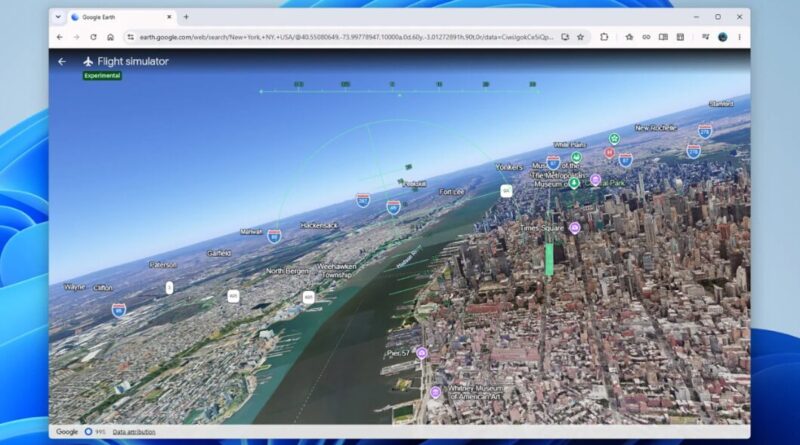Image resolution: width=800 pixels, height=445 pixels.
Task: Click the Fort Lee label
Action: click(452, 192)
